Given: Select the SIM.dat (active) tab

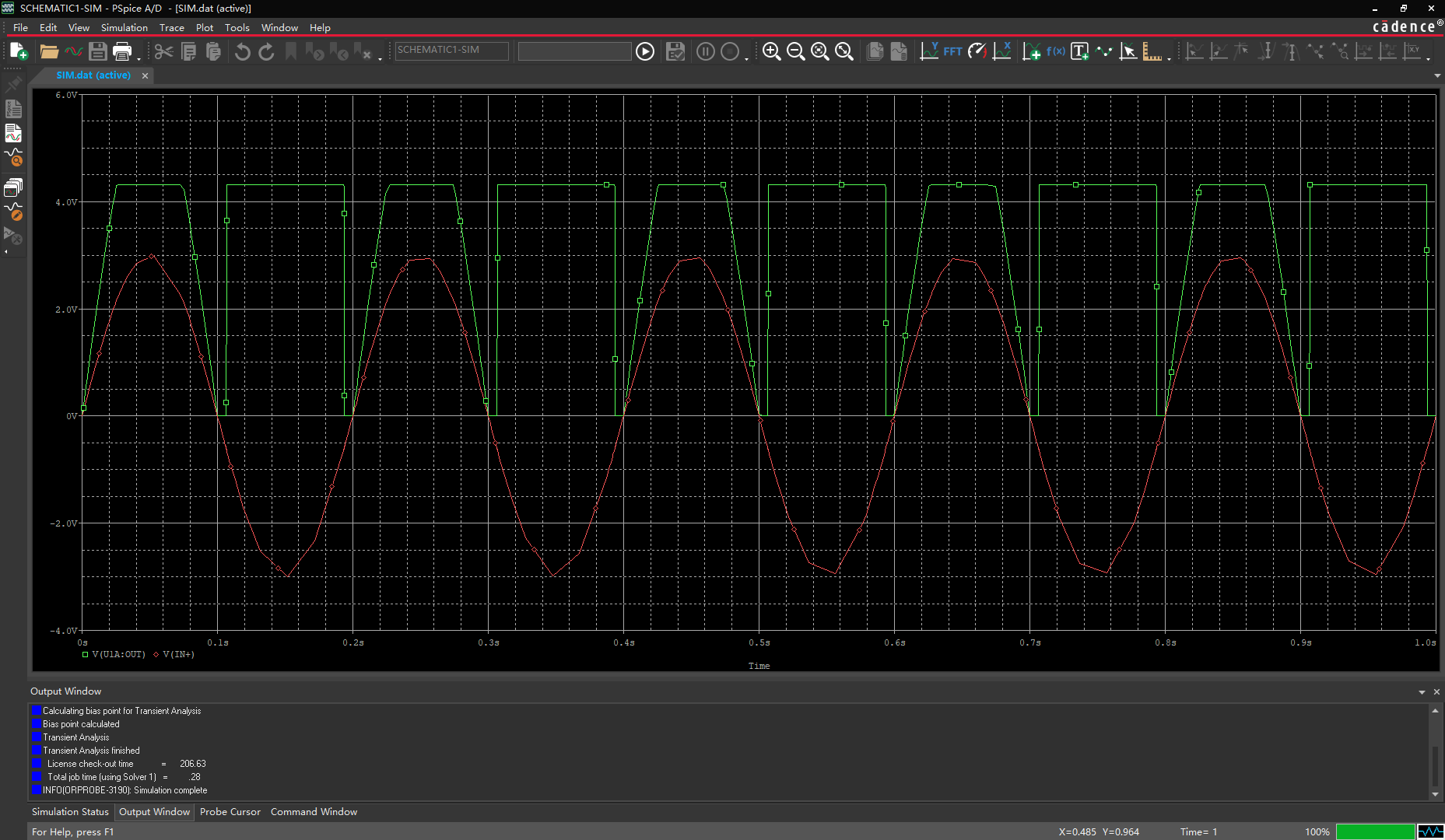Looking at the screenshot, I should click(x=93, y=75).
